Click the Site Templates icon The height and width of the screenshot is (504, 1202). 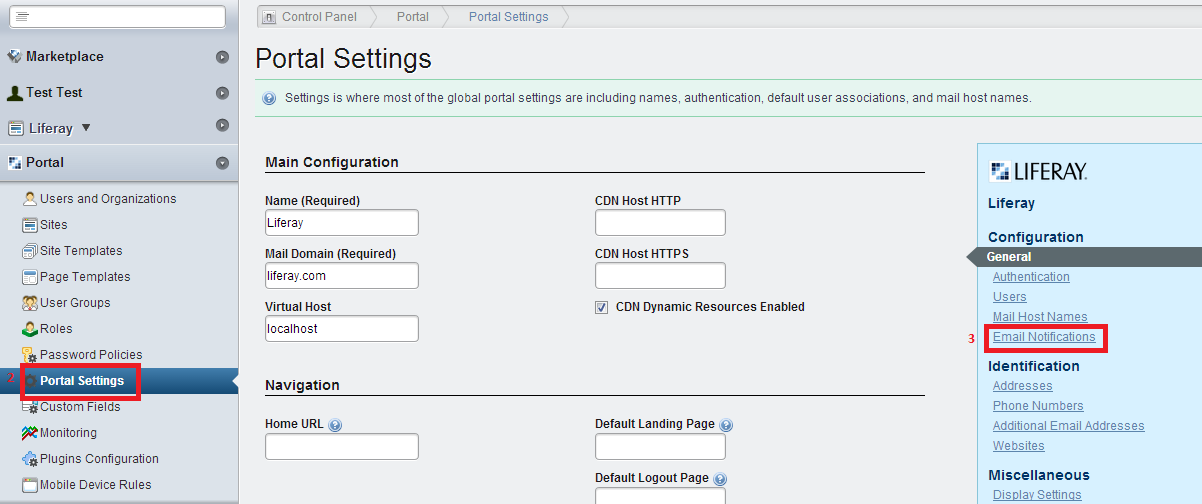(30, 251)
